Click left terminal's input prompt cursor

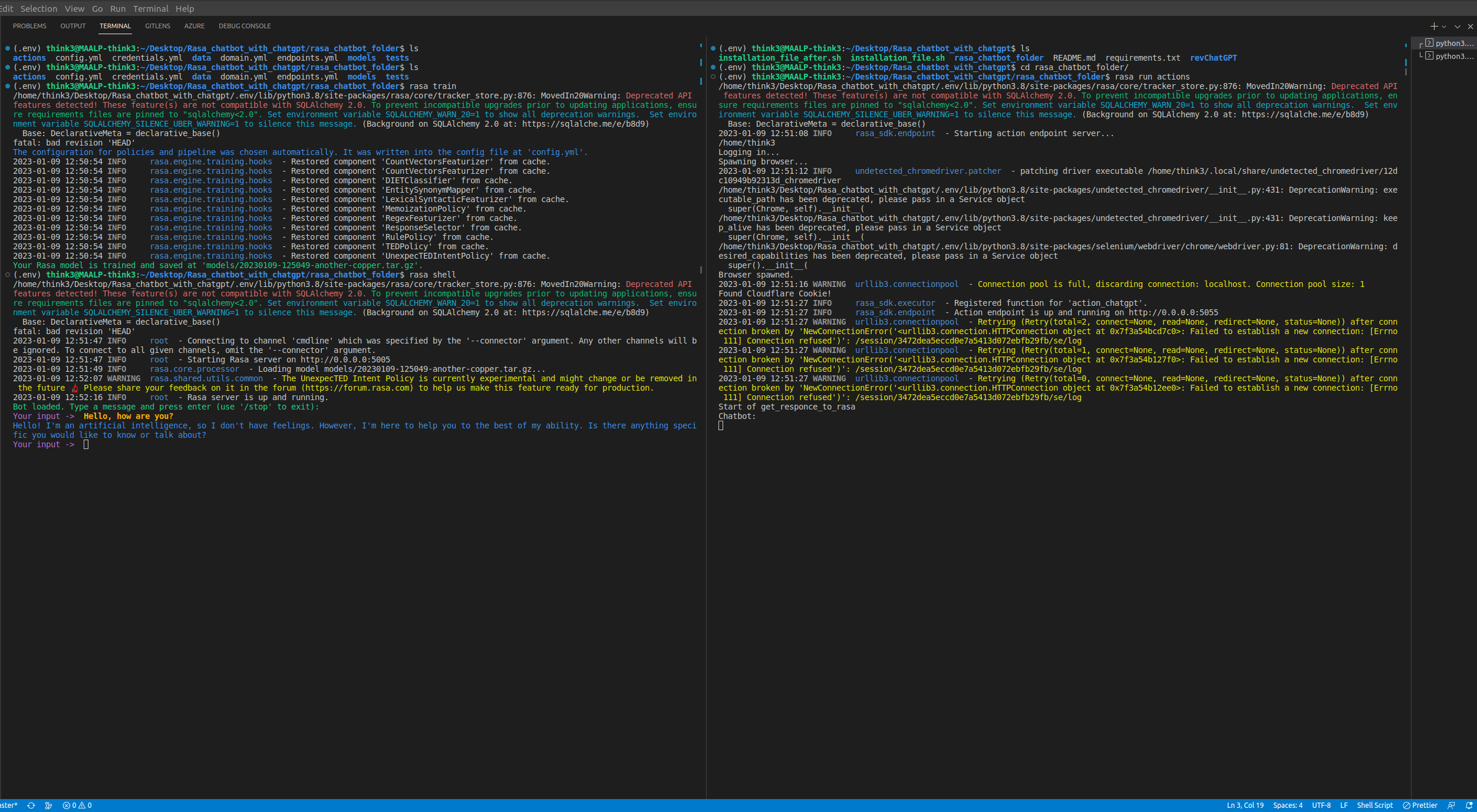coord(86,445)
